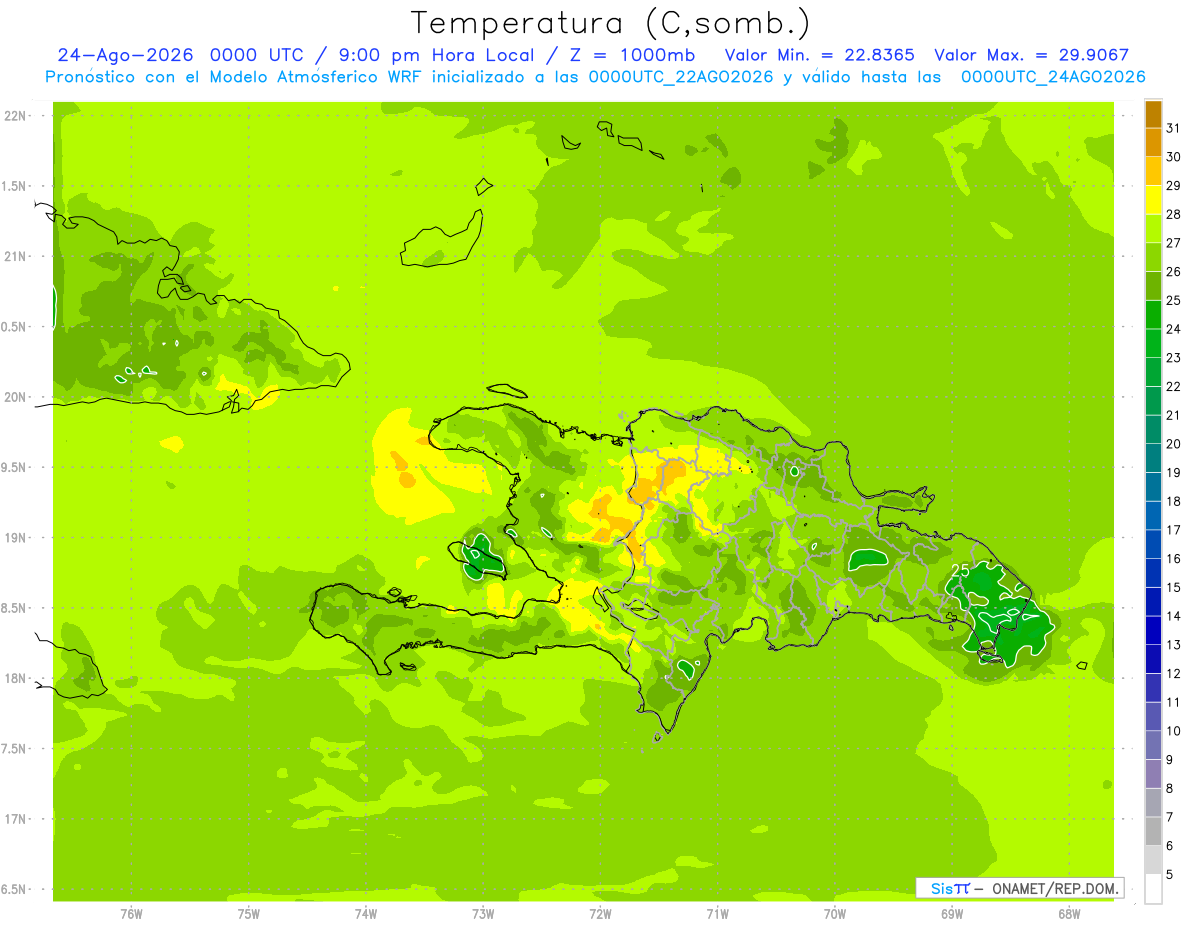Click the title "Temperatura (C,somb.)"
This screenshot has height=927, width=1200.
(x=611, y=24)
